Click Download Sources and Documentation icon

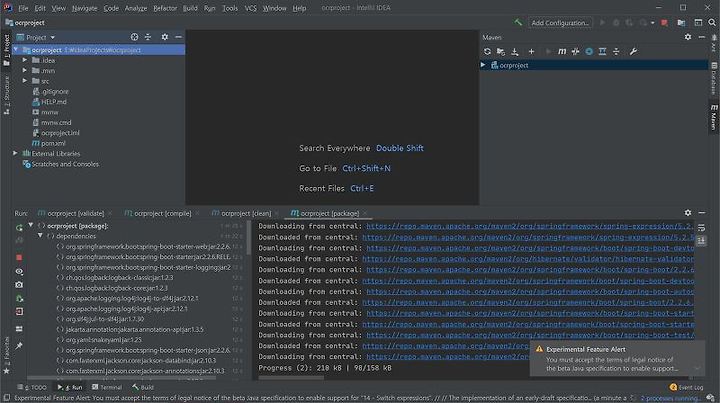(515, 51)
